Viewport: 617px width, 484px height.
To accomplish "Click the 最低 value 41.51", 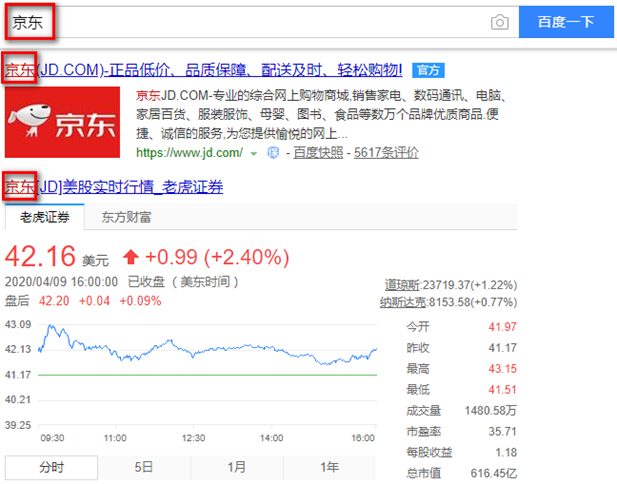I will 502,390.
